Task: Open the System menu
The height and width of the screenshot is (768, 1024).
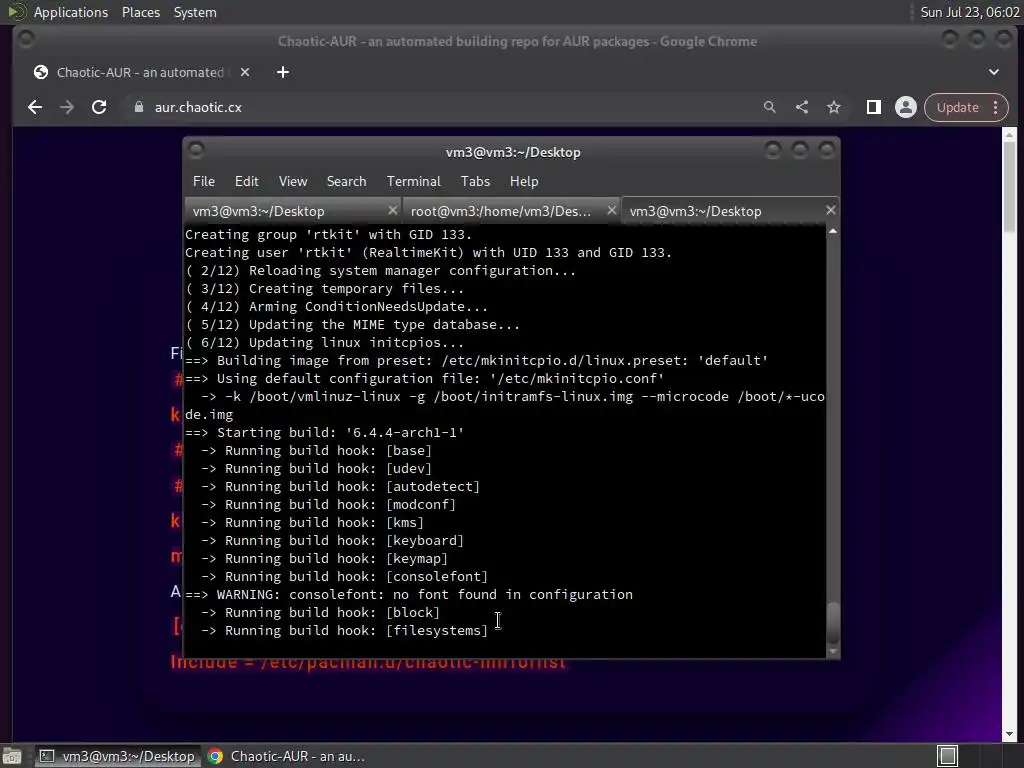Action: tap(195, 12)
